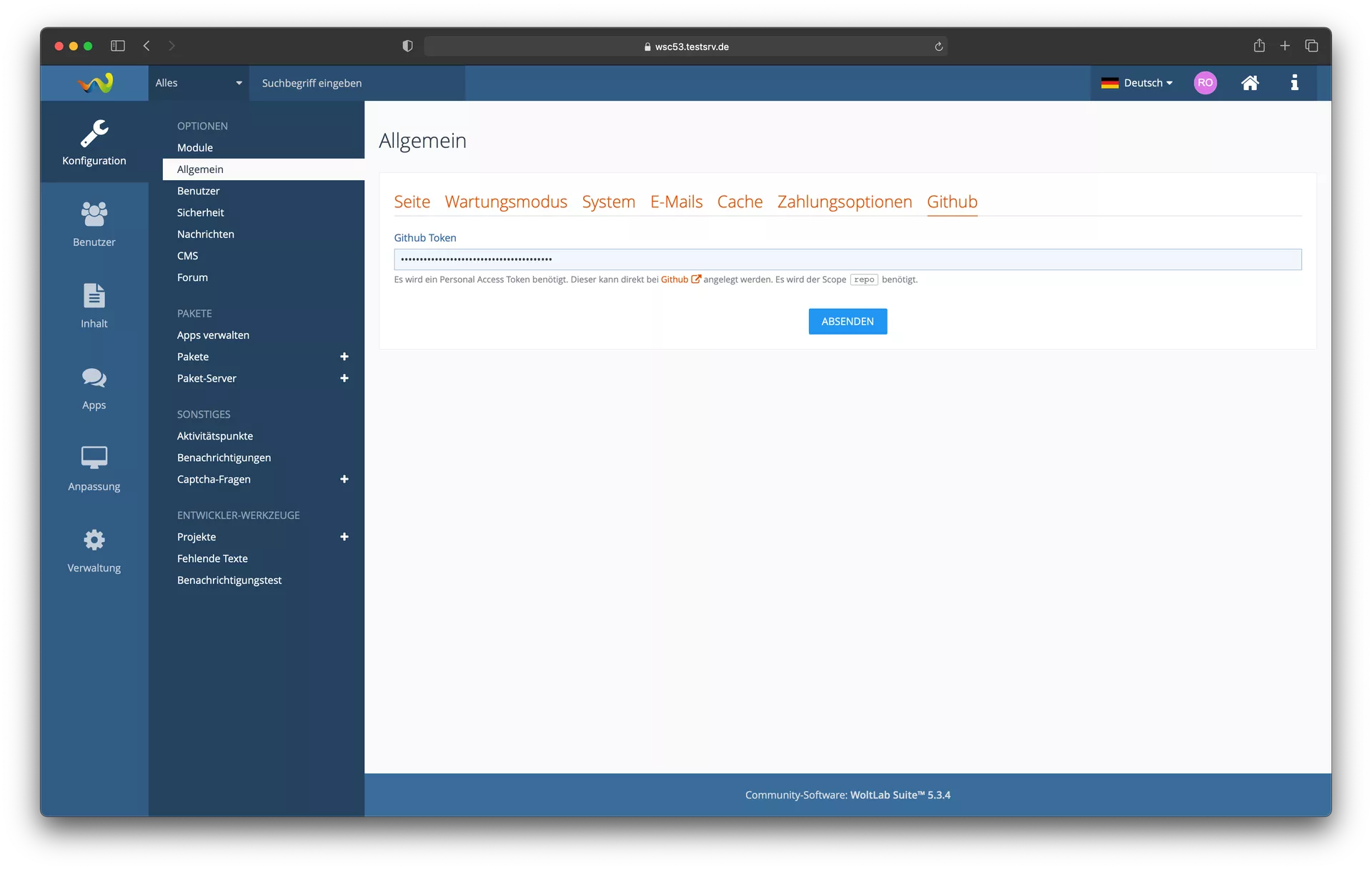Open the Github link in help text
Image resolution: width=1372 pixels, height=870 pixels.
tap(675, 280)
